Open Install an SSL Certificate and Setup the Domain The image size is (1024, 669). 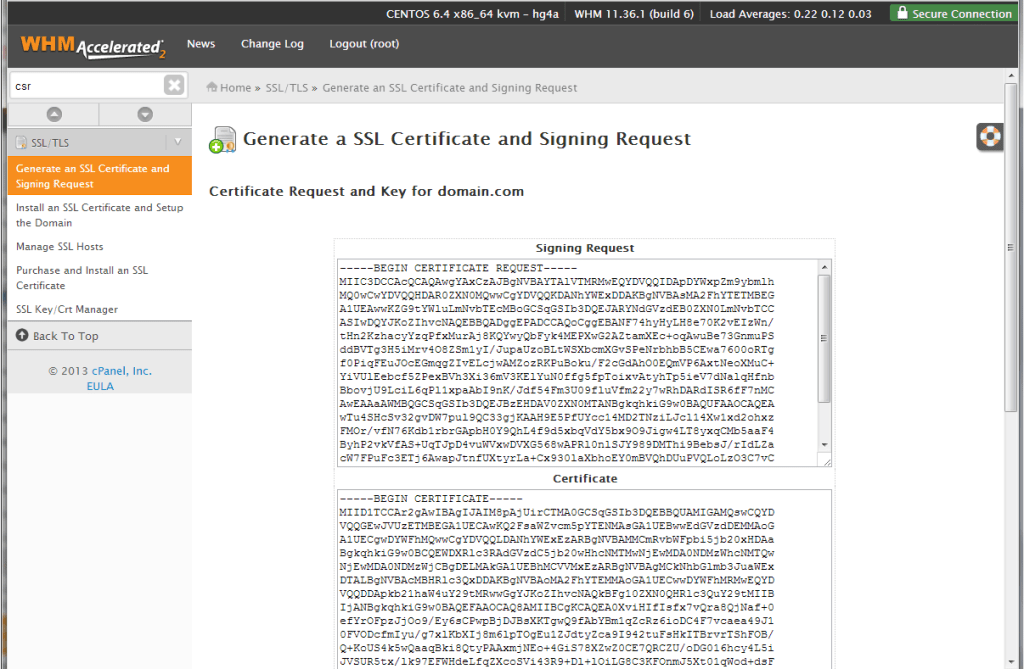point(100,215)
